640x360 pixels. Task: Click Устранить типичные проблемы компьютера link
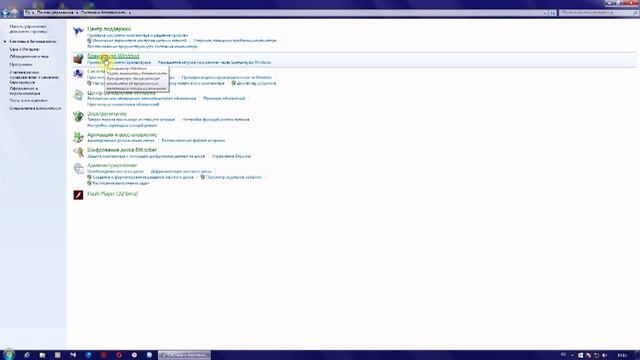pyautogui.click(x=235, y=40)
